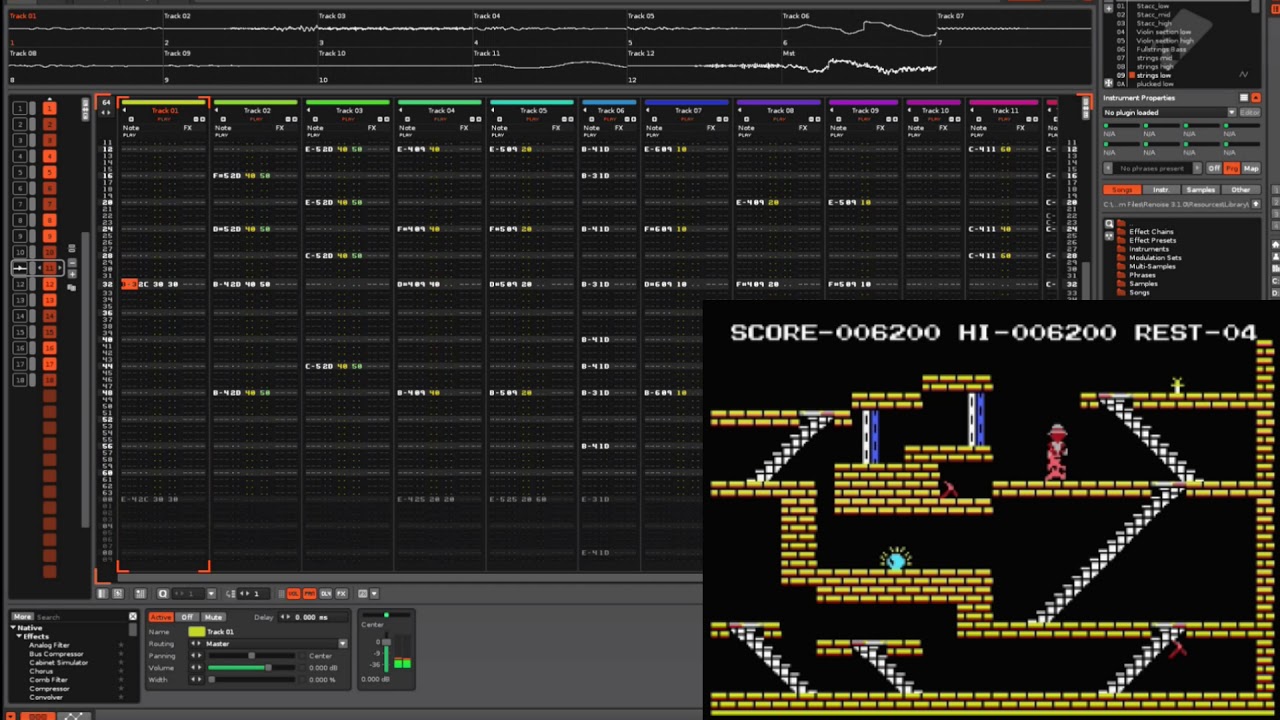Image resolution: width=1280 pixels, height=720 pixels.
Task: Collapse the Effects subtree
Action: [x=20, y=636]
